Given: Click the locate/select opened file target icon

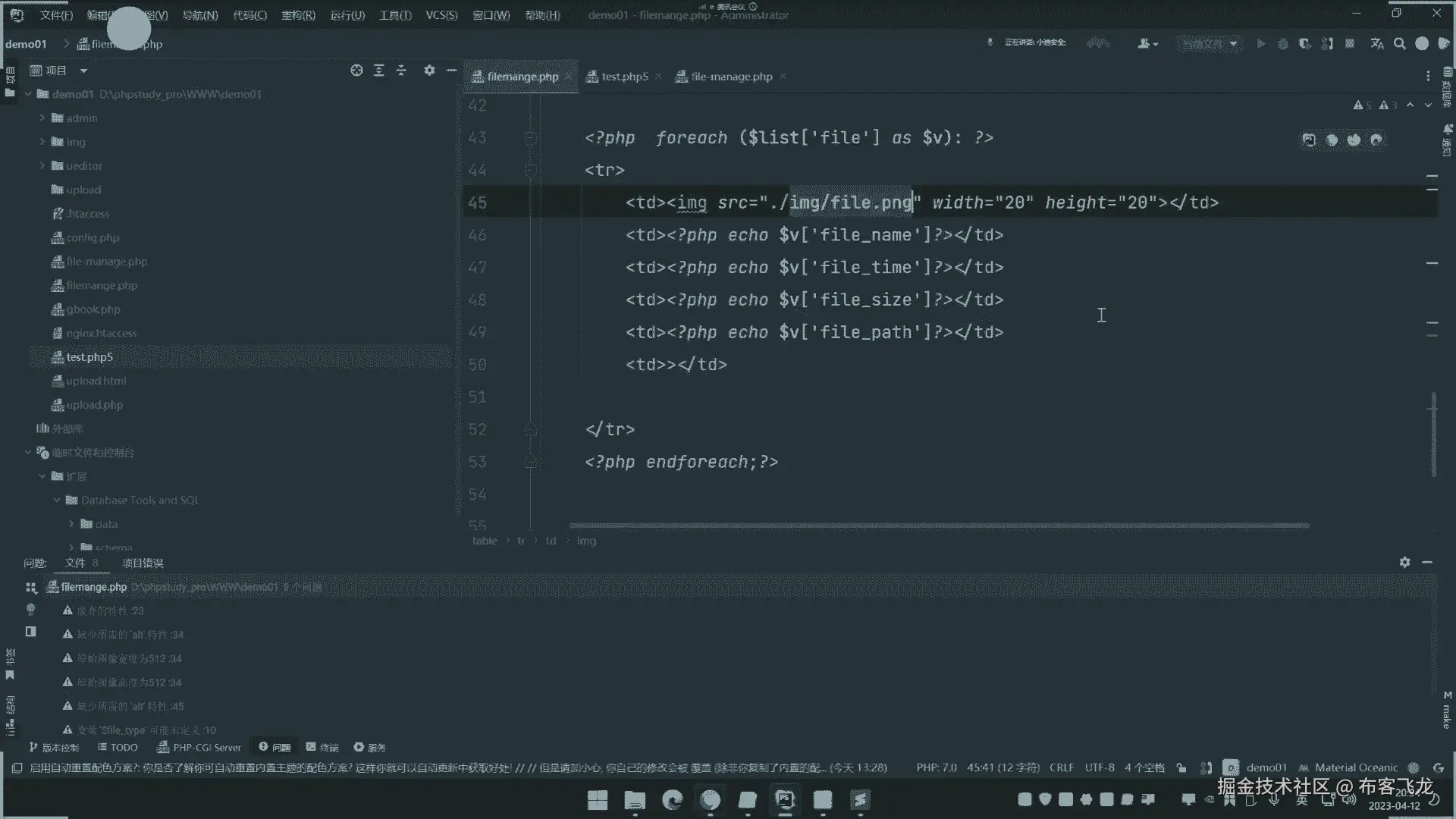Looking at the screenshot, I should pos(356,71).
